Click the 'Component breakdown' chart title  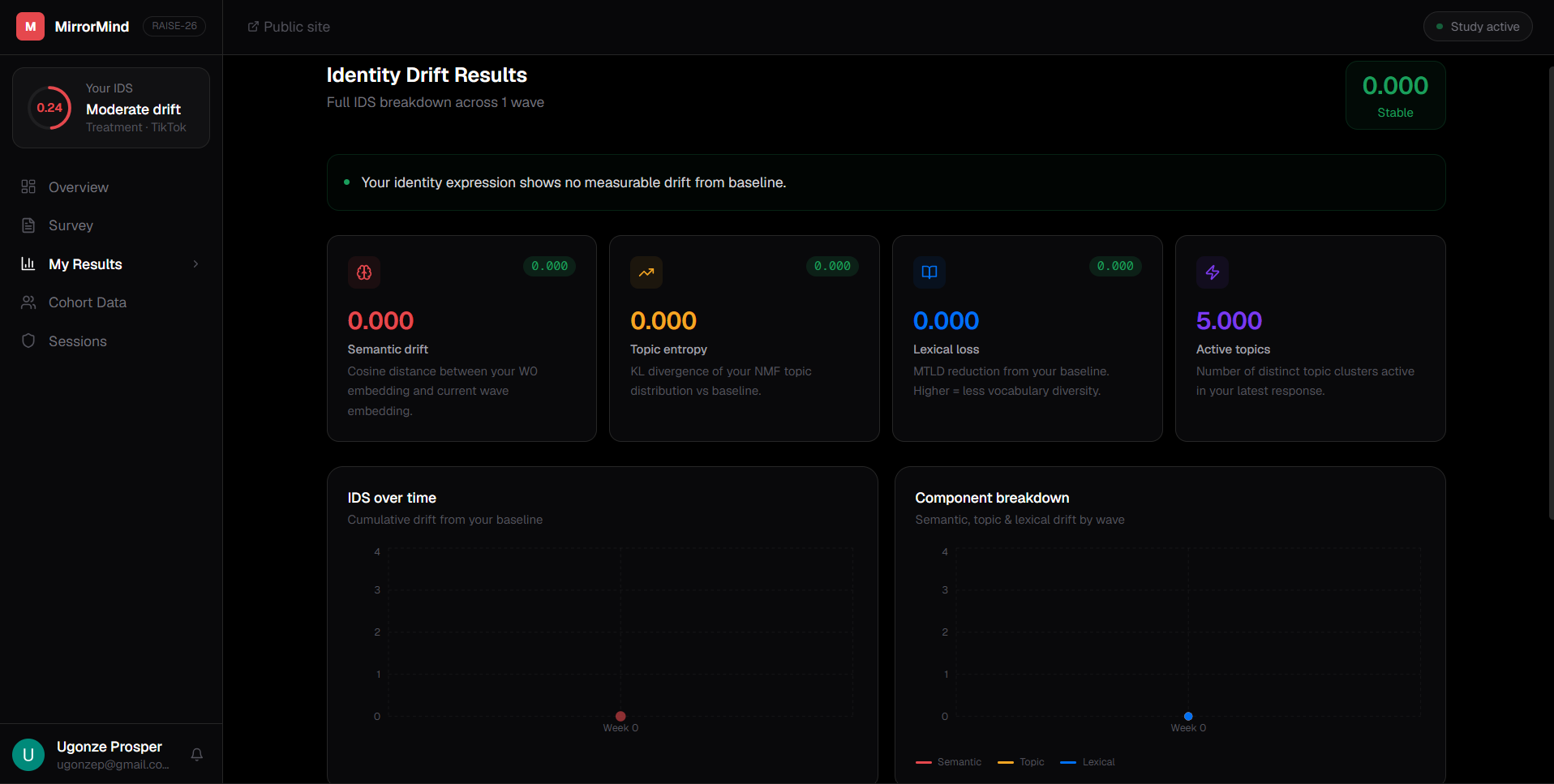coord(992,498)
